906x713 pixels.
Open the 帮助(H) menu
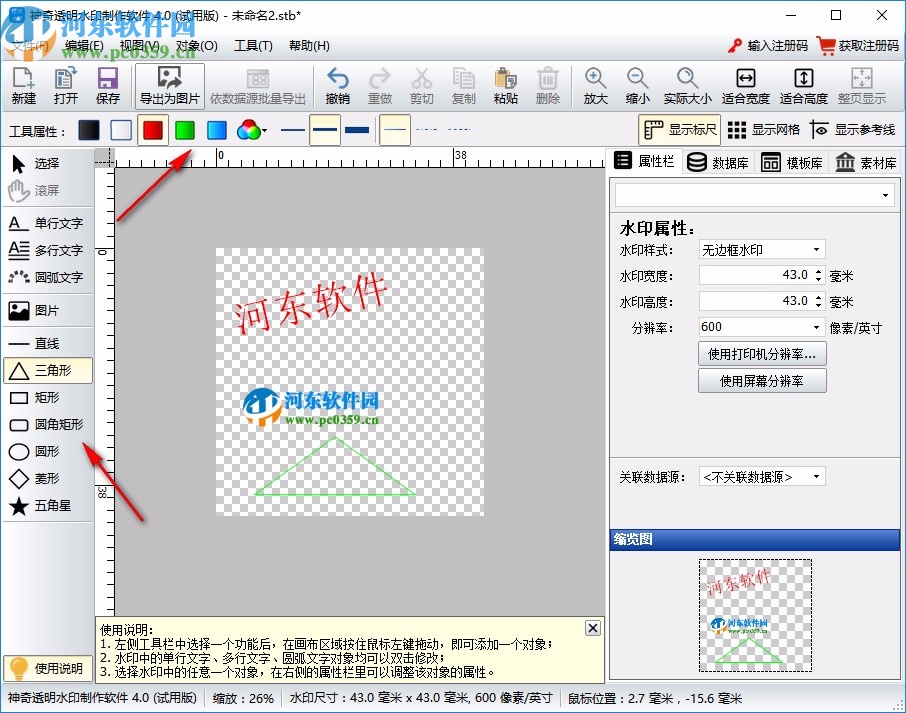(309, 46)
